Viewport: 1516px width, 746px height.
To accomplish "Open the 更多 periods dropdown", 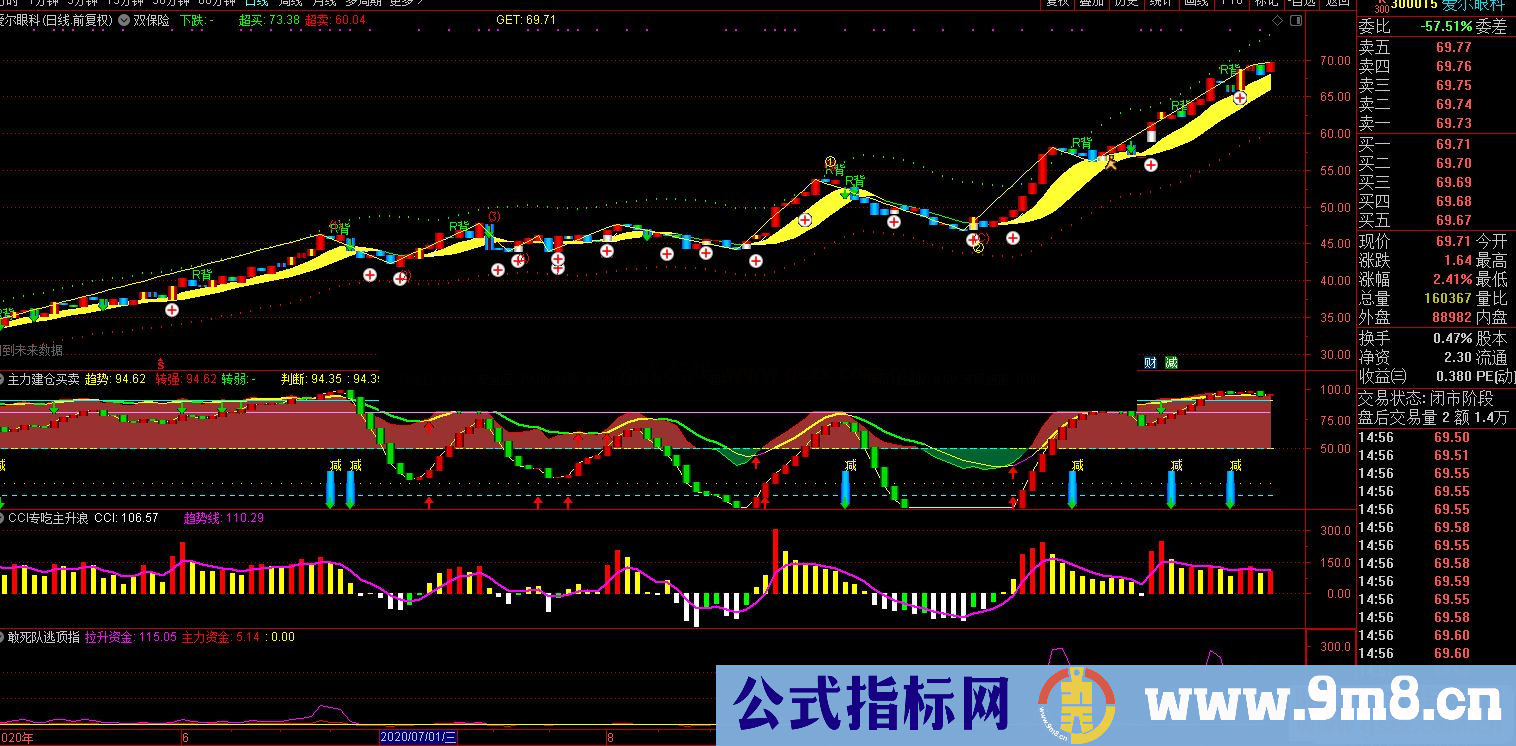I will [x=408, y=3].
